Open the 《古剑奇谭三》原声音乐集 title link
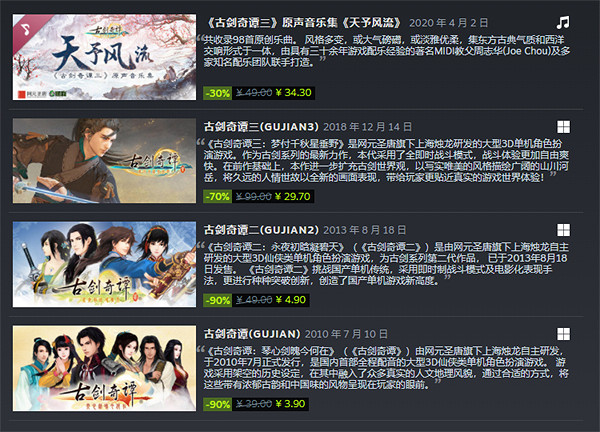Image resolution: width=600 pixels, height=432 pixels. coord(302,23)
